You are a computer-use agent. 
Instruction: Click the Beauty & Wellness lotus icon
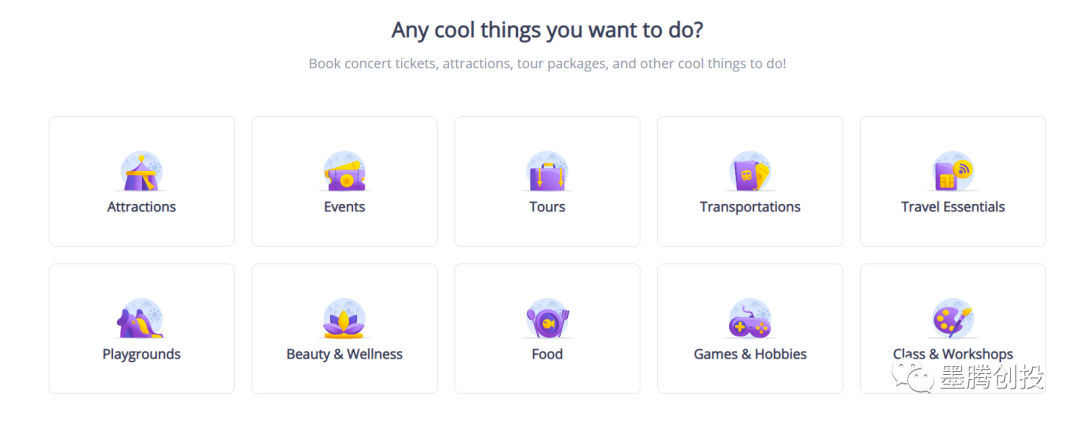tap(344, 319)
